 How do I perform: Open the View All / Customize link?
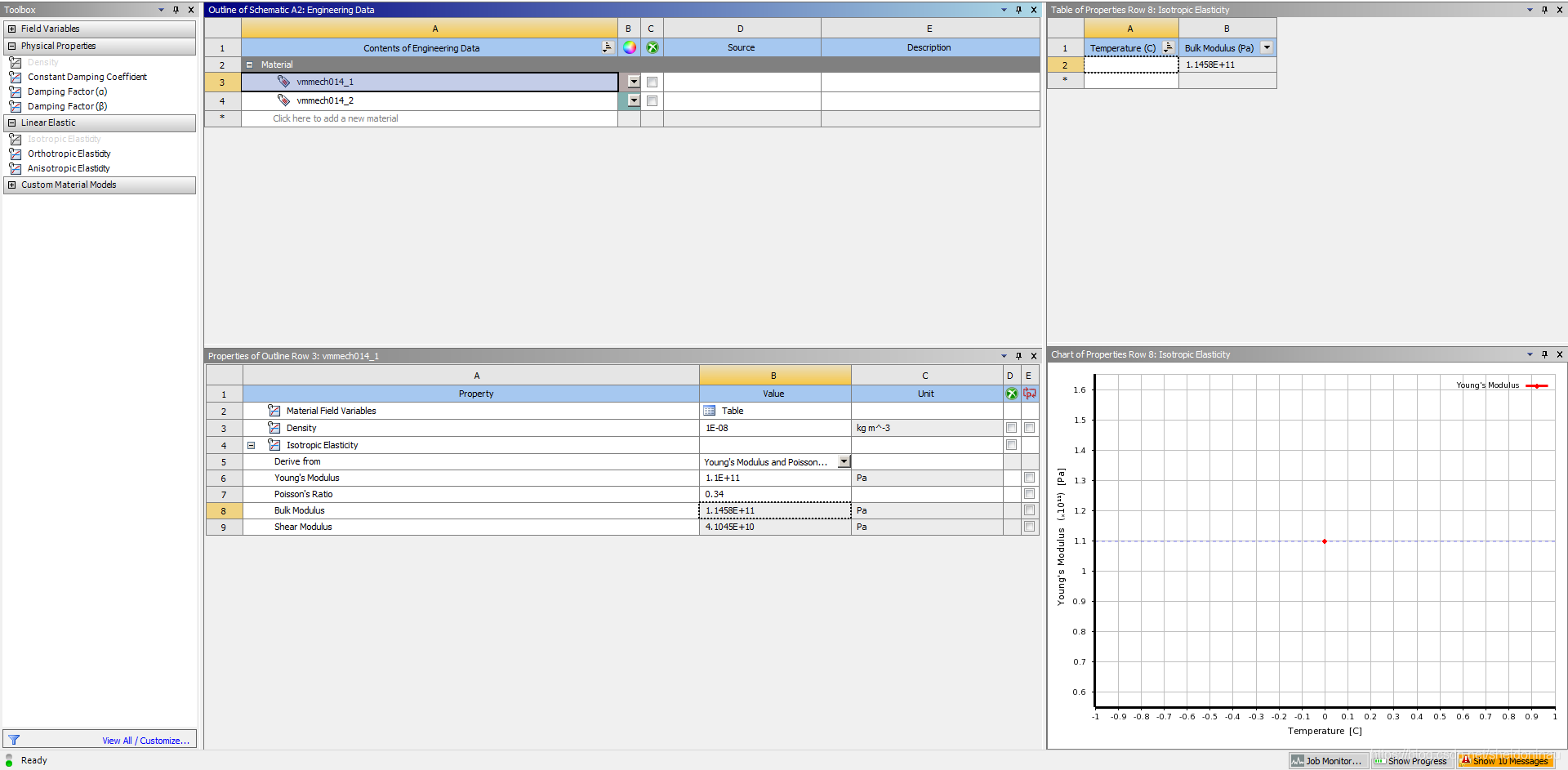(145, 741)
